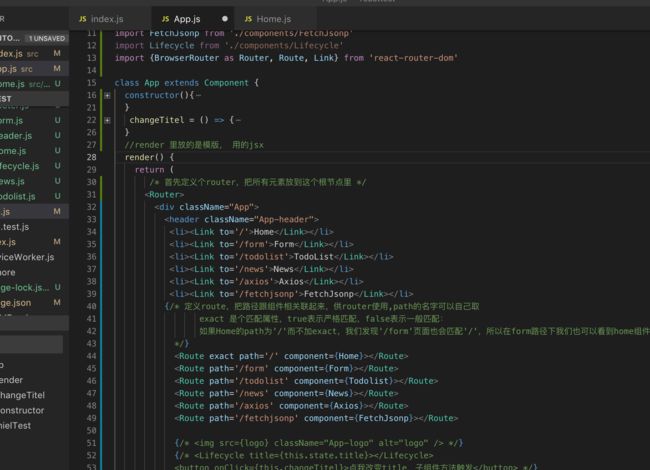The image size is (650, 470).
Task: Click line number 28 in the gutter
Action: tap(92, 157)
